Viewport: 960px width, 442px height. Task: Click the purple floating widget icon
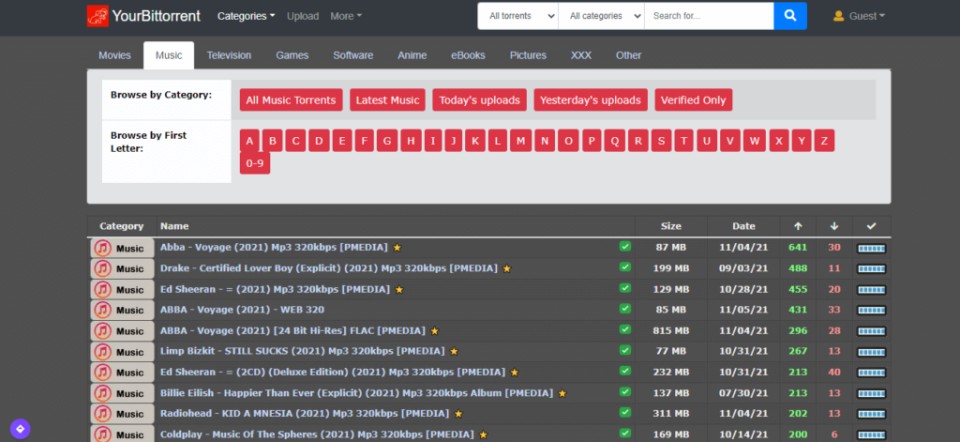(20, 429)
